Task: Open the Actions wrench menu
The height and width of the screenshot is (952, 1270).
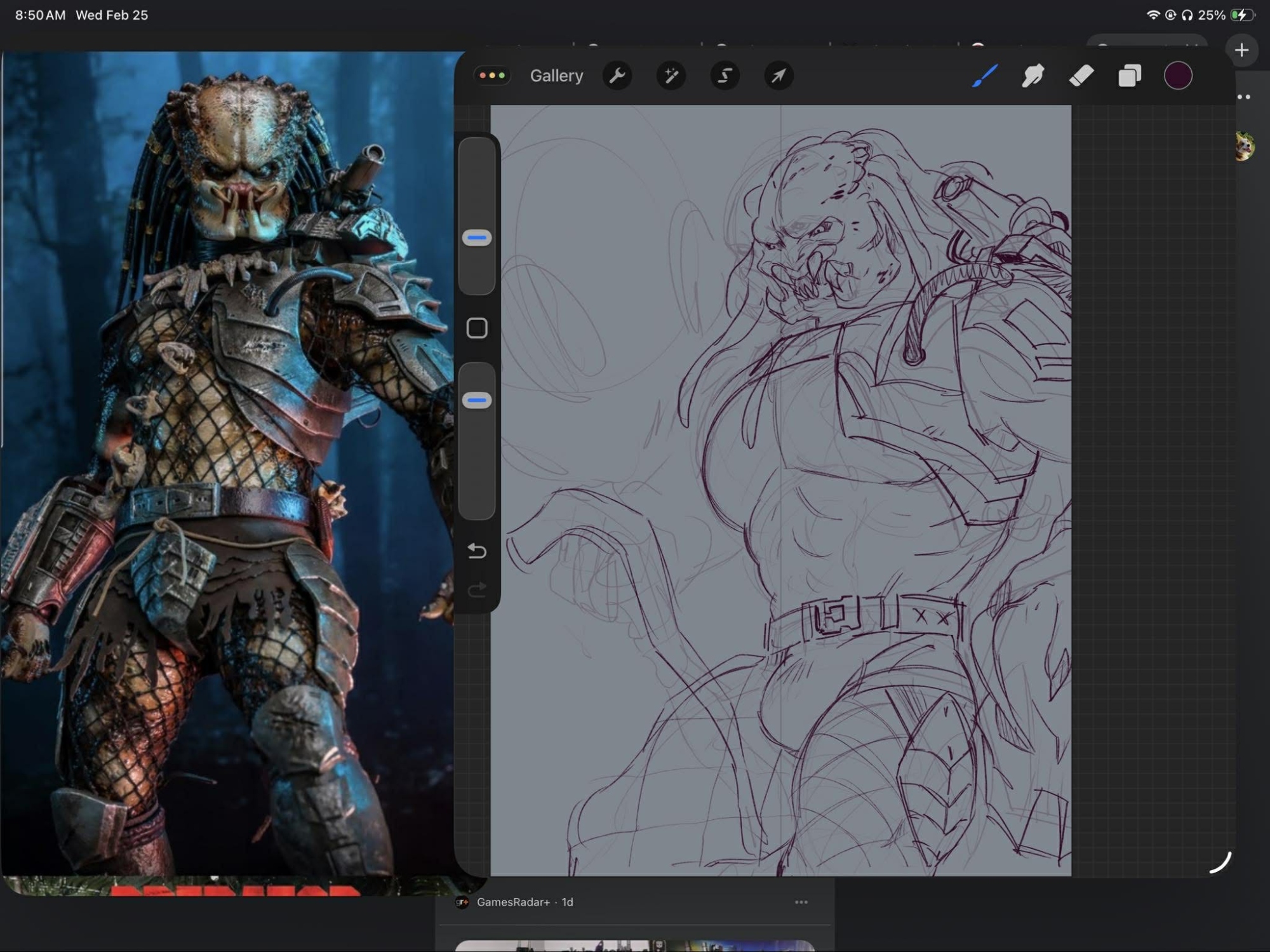Action: pyautogui.click(x=617, y=76)
